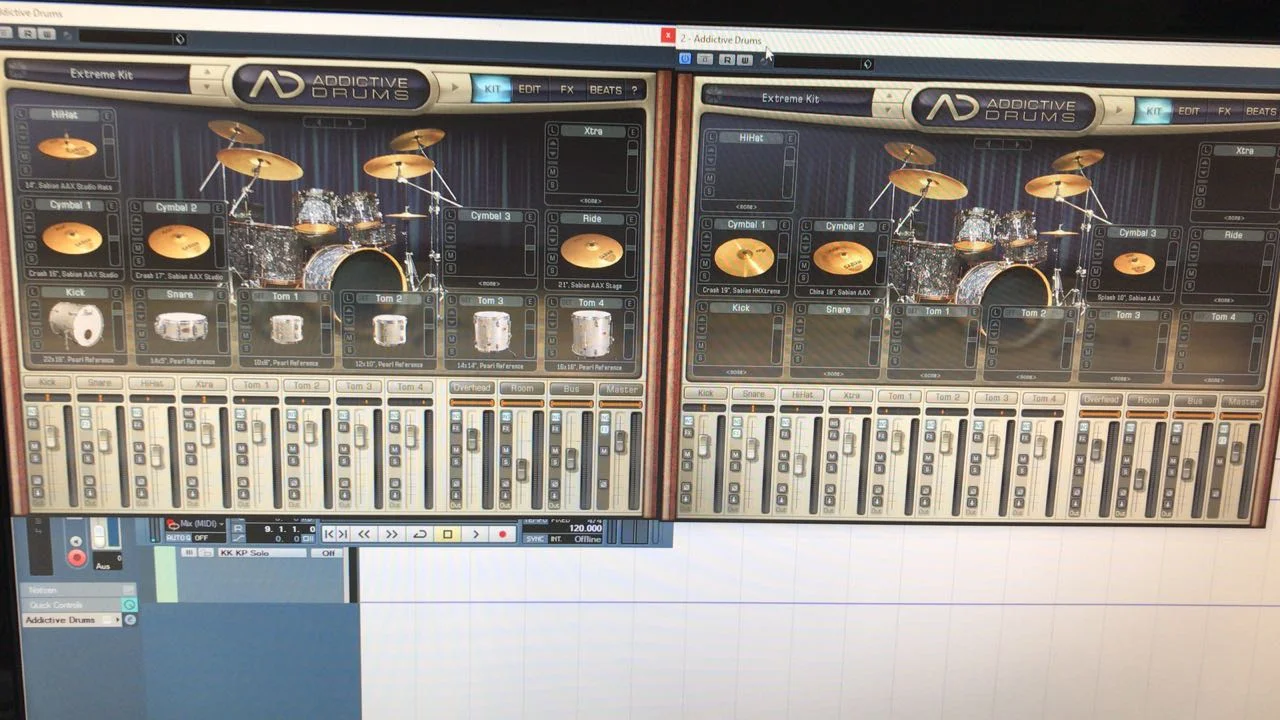Click the Kick channel button in right mixer
The height and width of the screenshot is (720, 1280).
point(705,393)
